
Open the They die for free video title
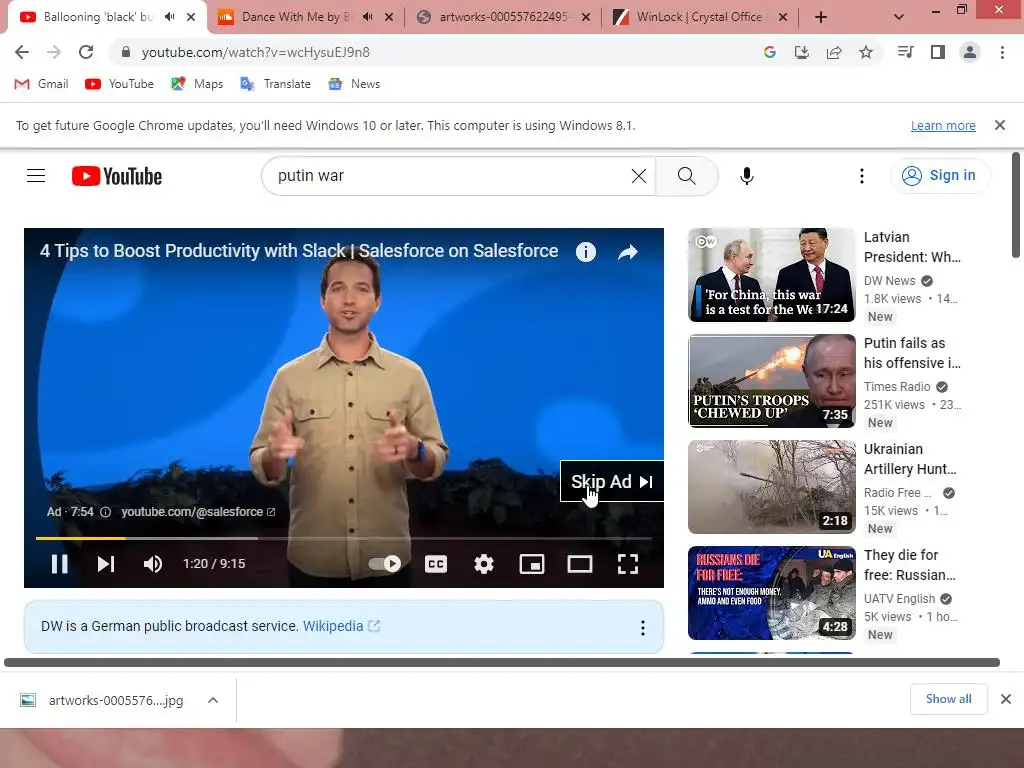(909, 565)
